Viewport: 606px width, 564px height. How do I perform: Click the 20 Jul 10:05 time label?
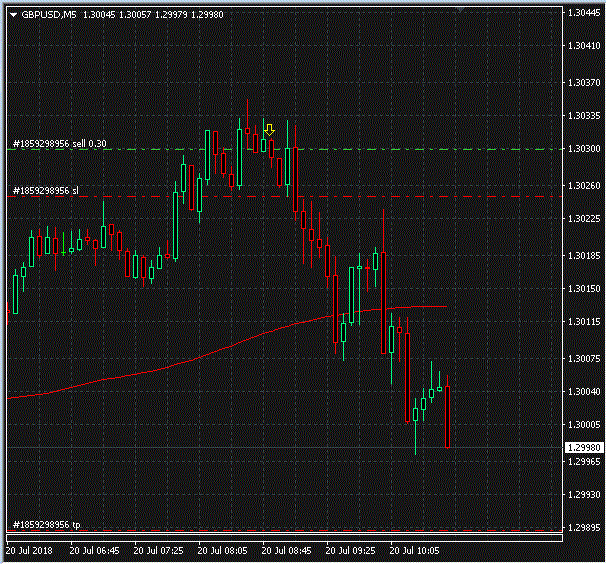pos(415,550)
